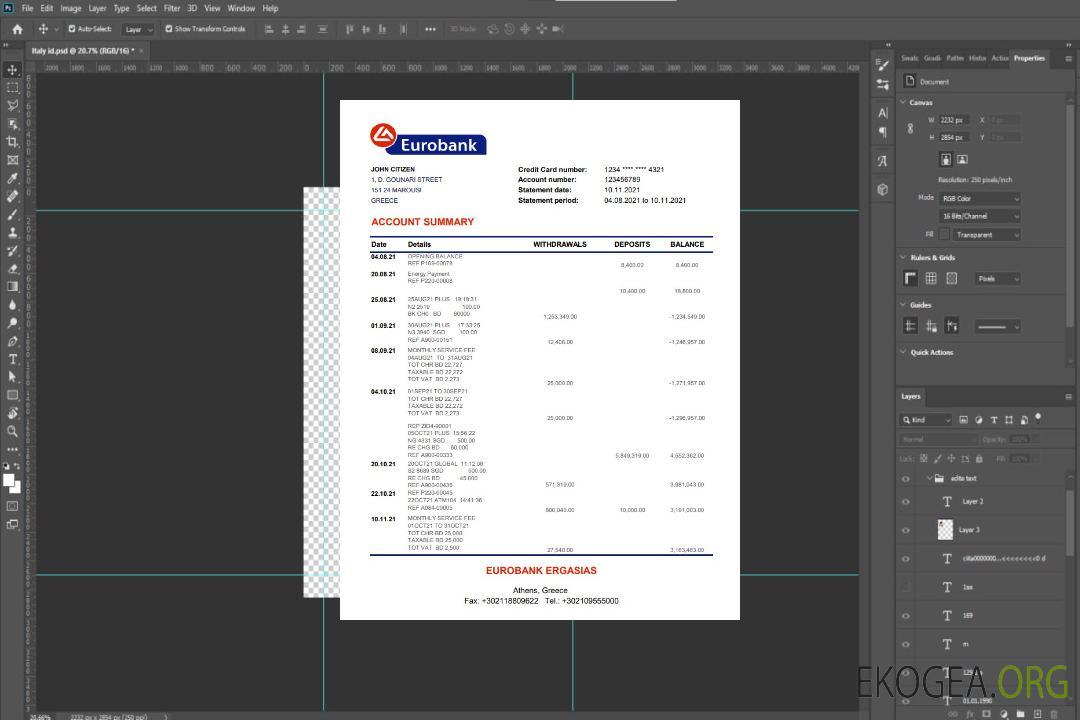
Task: Toggle the rulers button in Rulers & Grids
Action: click(911, 278)
